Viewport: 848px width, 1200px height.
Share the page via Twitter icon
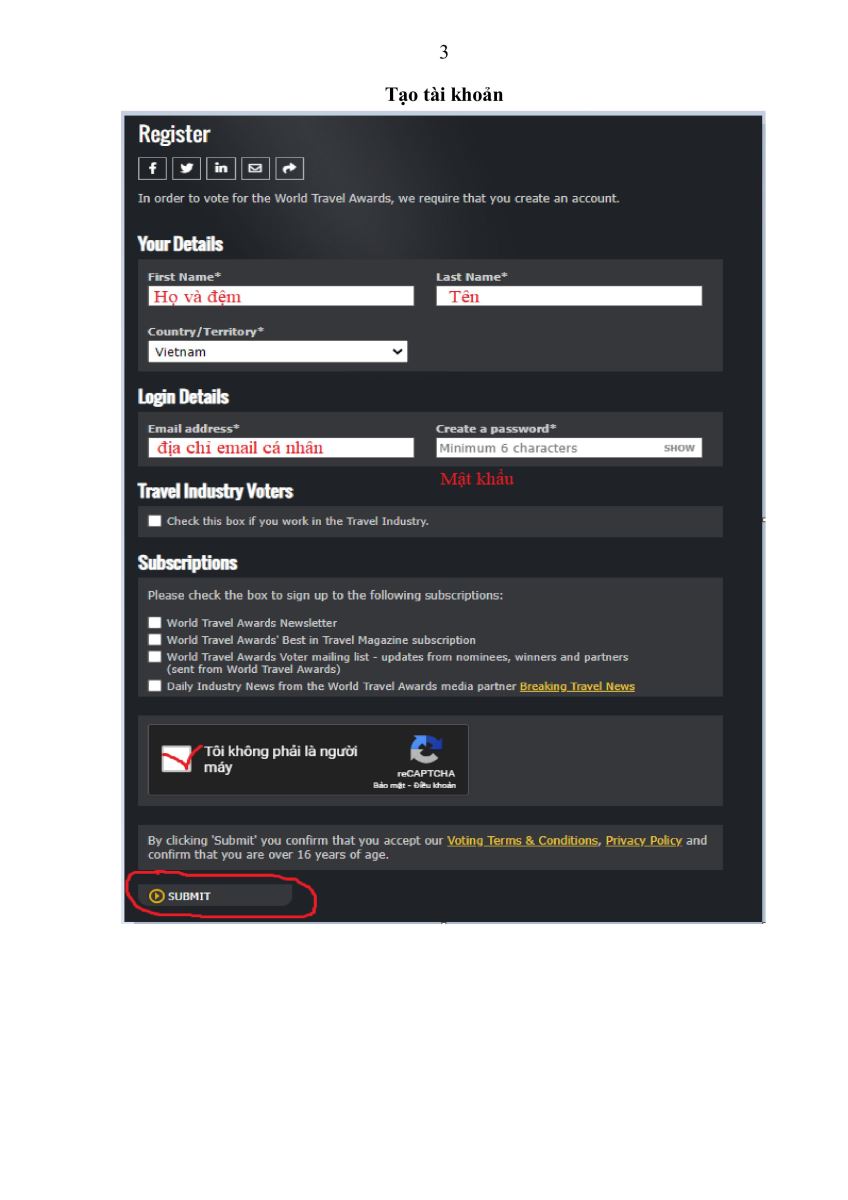click(187, 169)
